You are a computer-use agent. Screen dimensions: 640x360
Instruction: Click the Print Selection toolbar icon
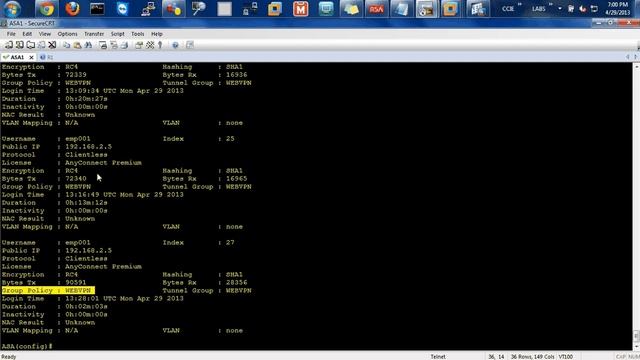[114, 45]
